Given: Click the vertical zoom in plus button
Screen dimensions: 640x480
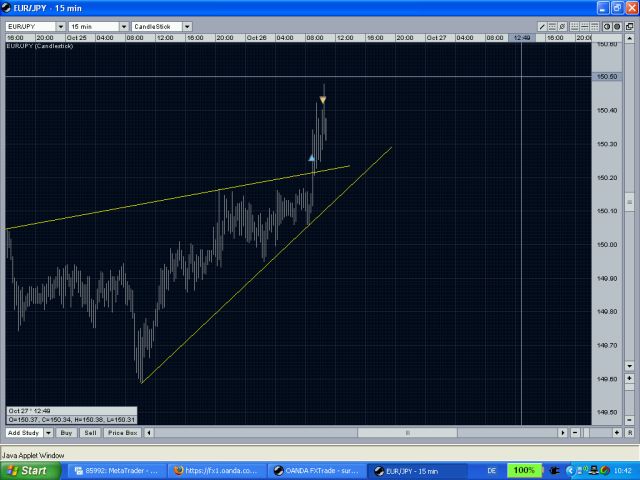Looking at the screenshot, I should (629, 378).
